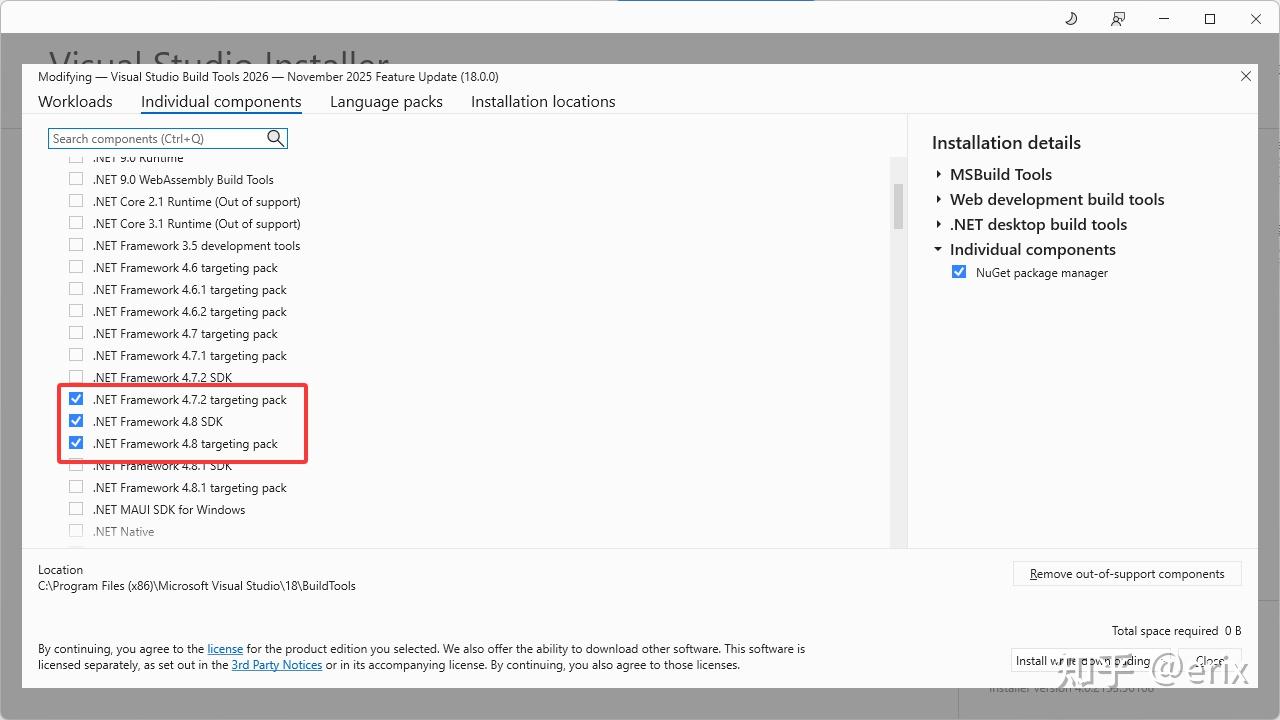This screenshot has width=1280, height=720.
Task: Check .NET 9.0 WebAssembly Build Tools
Action: pyautogui.click(x=76, y=179)
